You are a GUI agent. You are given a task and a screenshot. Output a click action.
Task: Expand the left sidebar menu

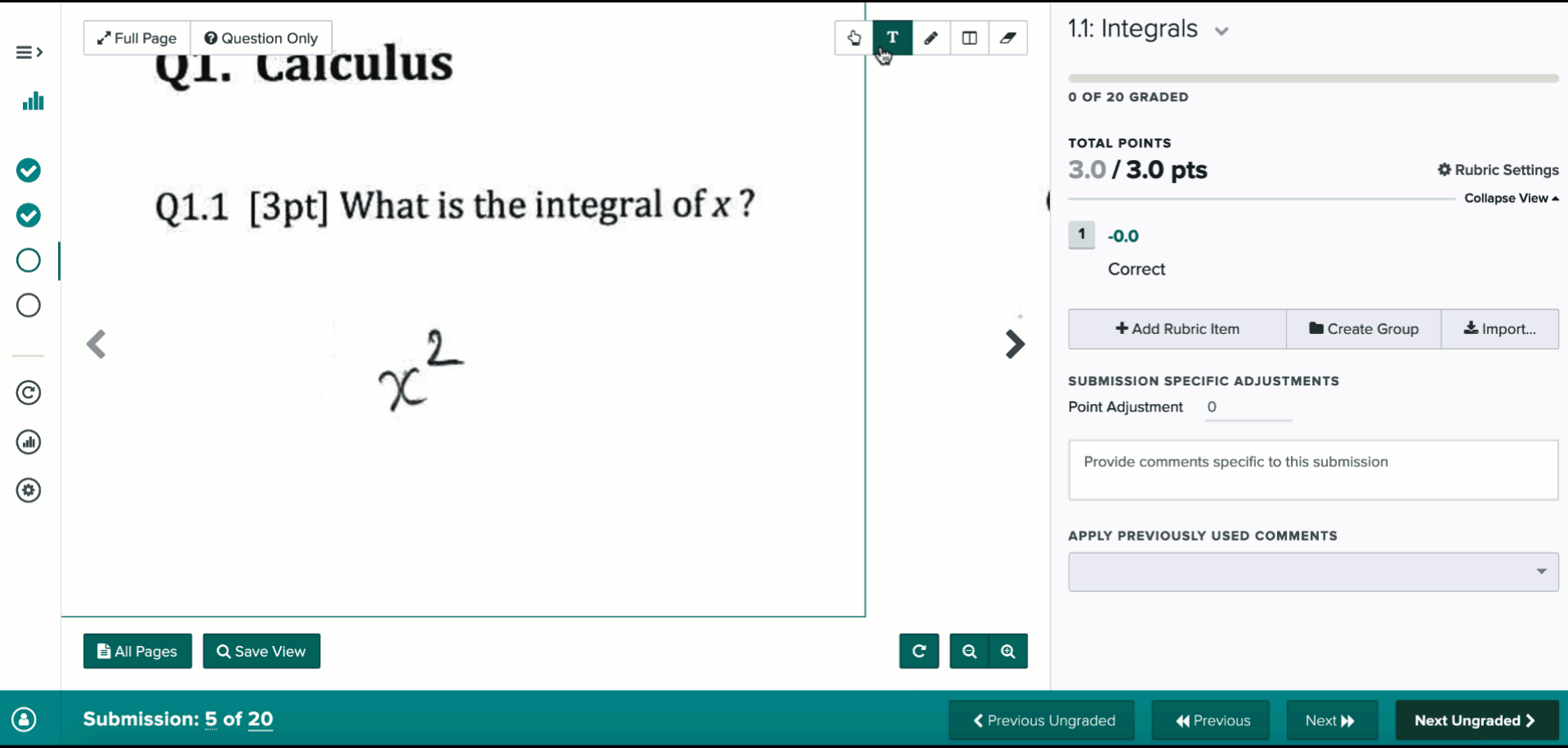coord(29,52)
